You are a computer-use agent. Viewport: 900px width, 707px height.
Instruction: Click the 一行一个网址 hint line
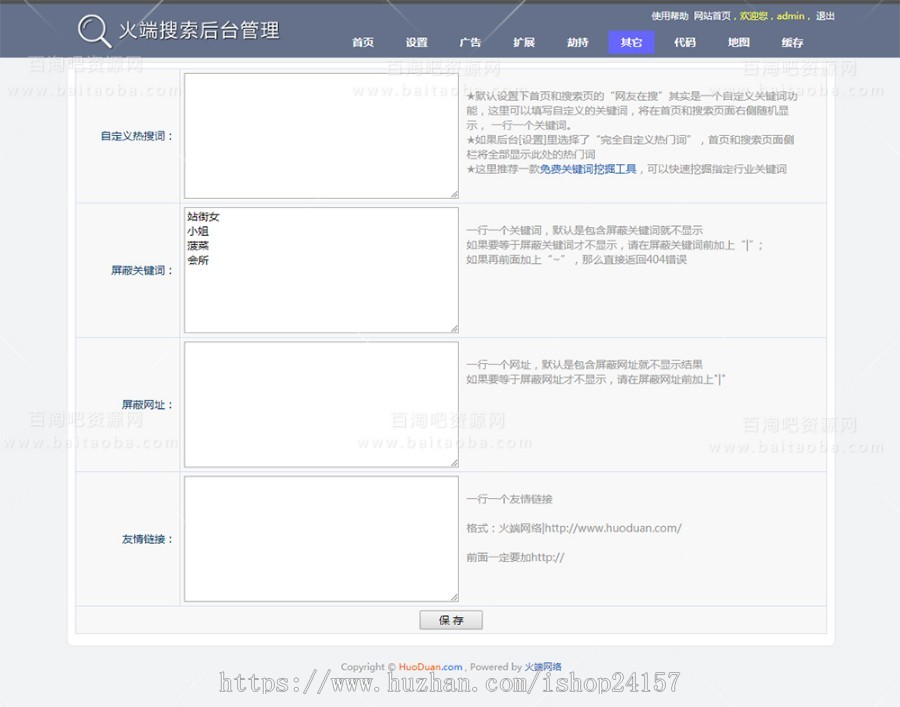click(x=584, y=364)
